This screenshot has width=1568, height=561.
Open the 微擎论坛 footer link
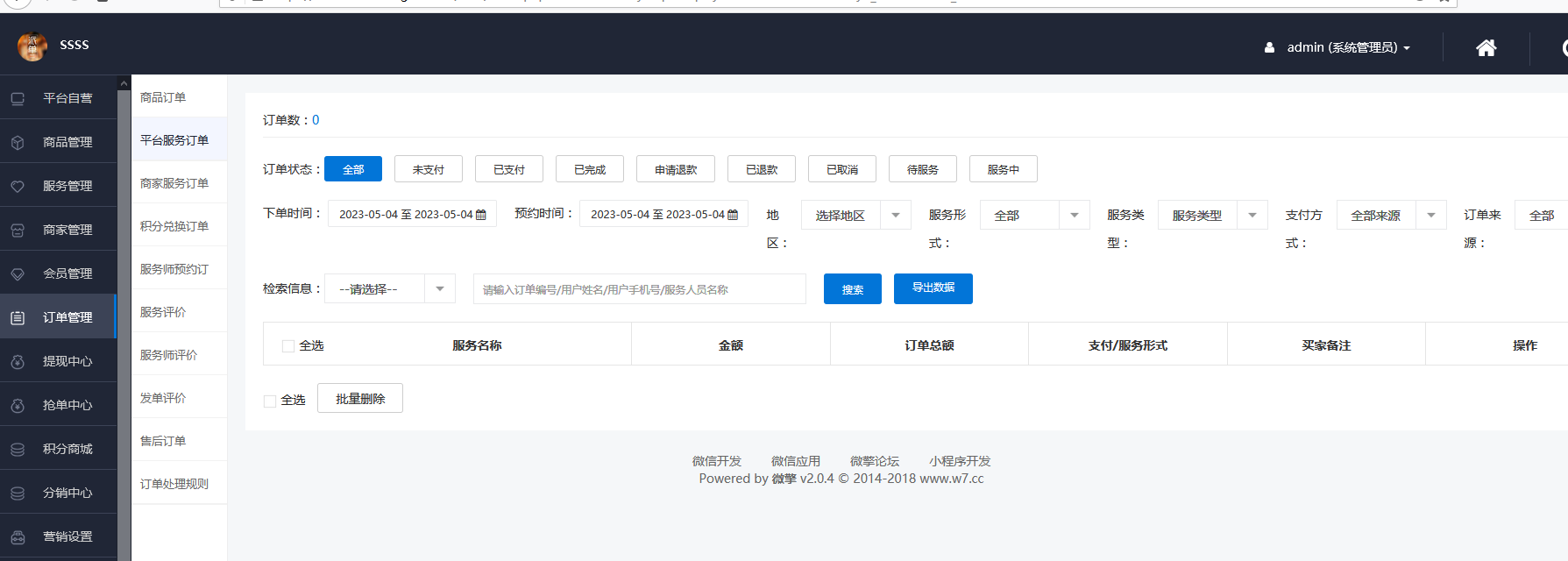[x=875, y=461]
